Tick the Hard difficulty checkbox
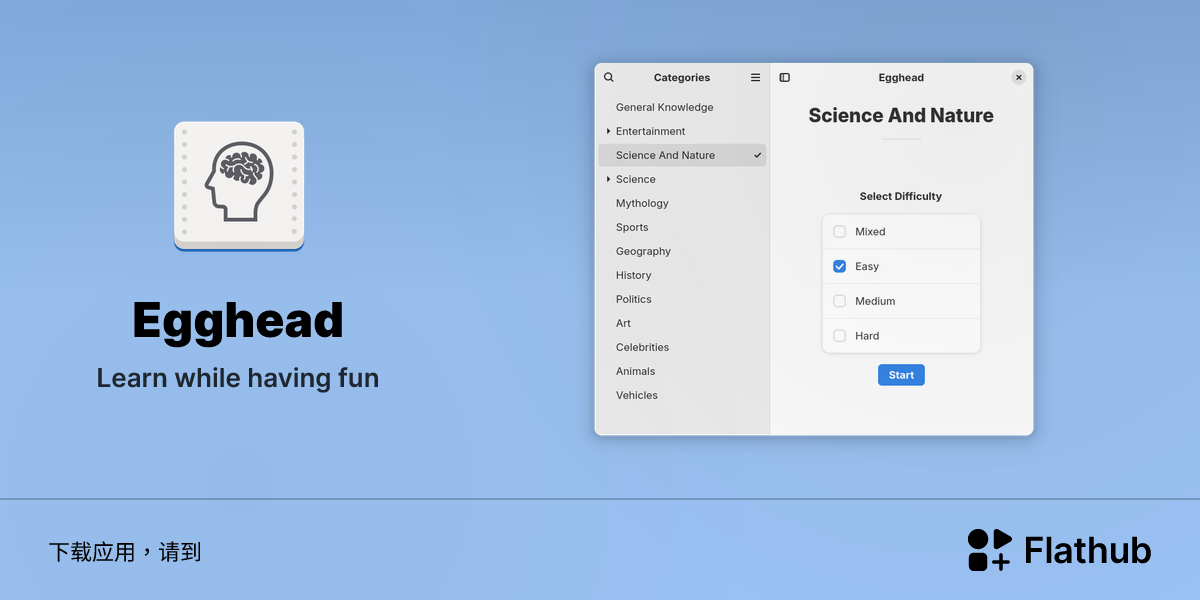Screen dimensions: 1200x600 coord(840,336)
